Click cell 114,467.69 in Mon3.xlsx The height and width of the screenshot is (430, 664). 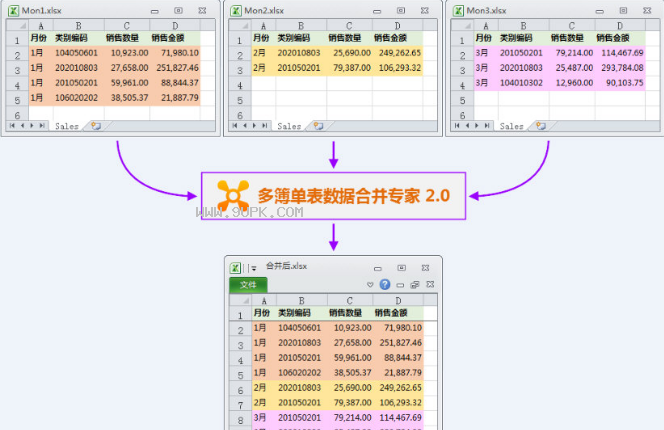click(622, 53)
